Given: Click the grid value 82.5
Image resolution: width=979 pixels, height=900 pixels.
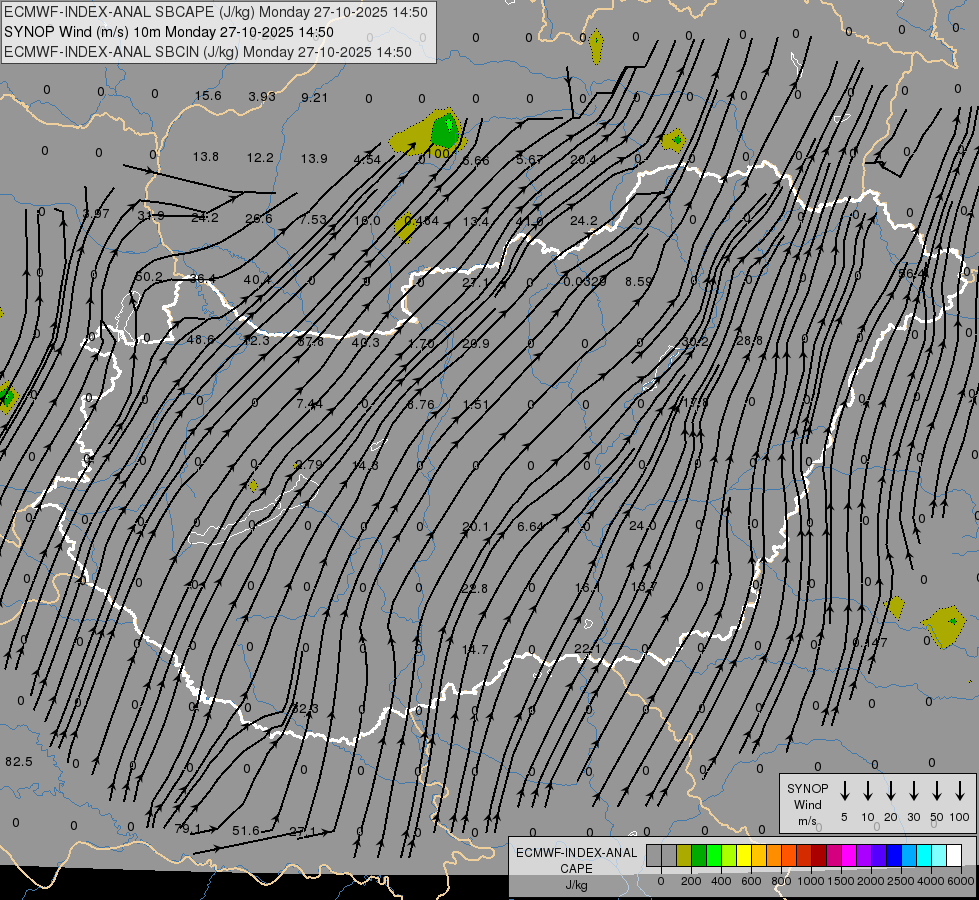Looking at the screenshot, I should click(x=19, y=761).
